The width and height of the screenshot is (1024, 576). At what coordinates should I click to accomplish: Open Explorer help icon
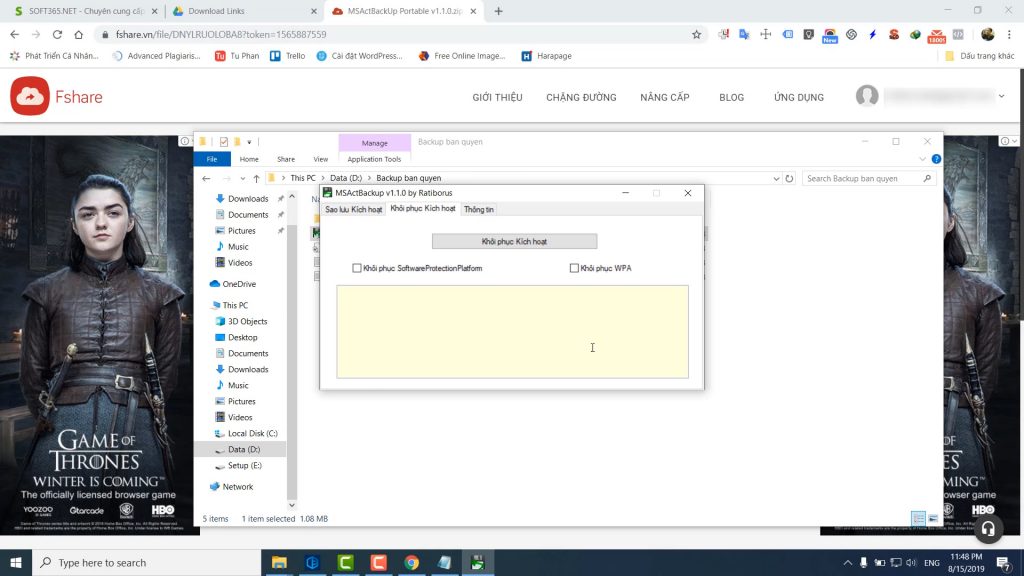point(936,159)
